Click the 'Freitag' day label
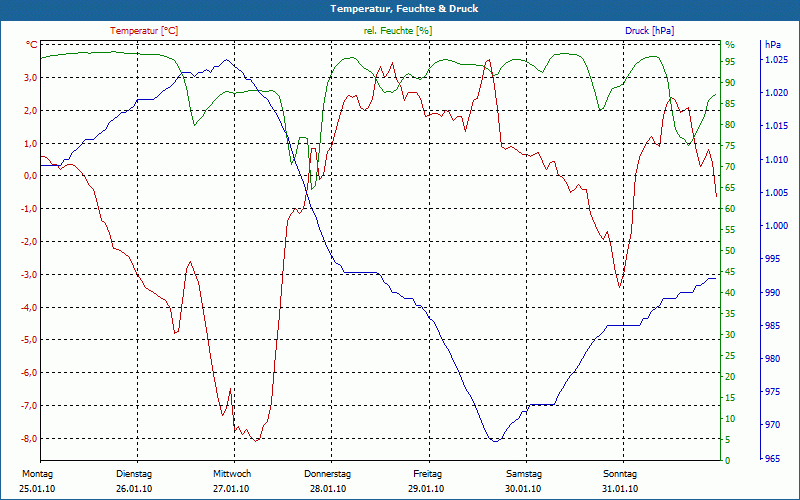 428,474
